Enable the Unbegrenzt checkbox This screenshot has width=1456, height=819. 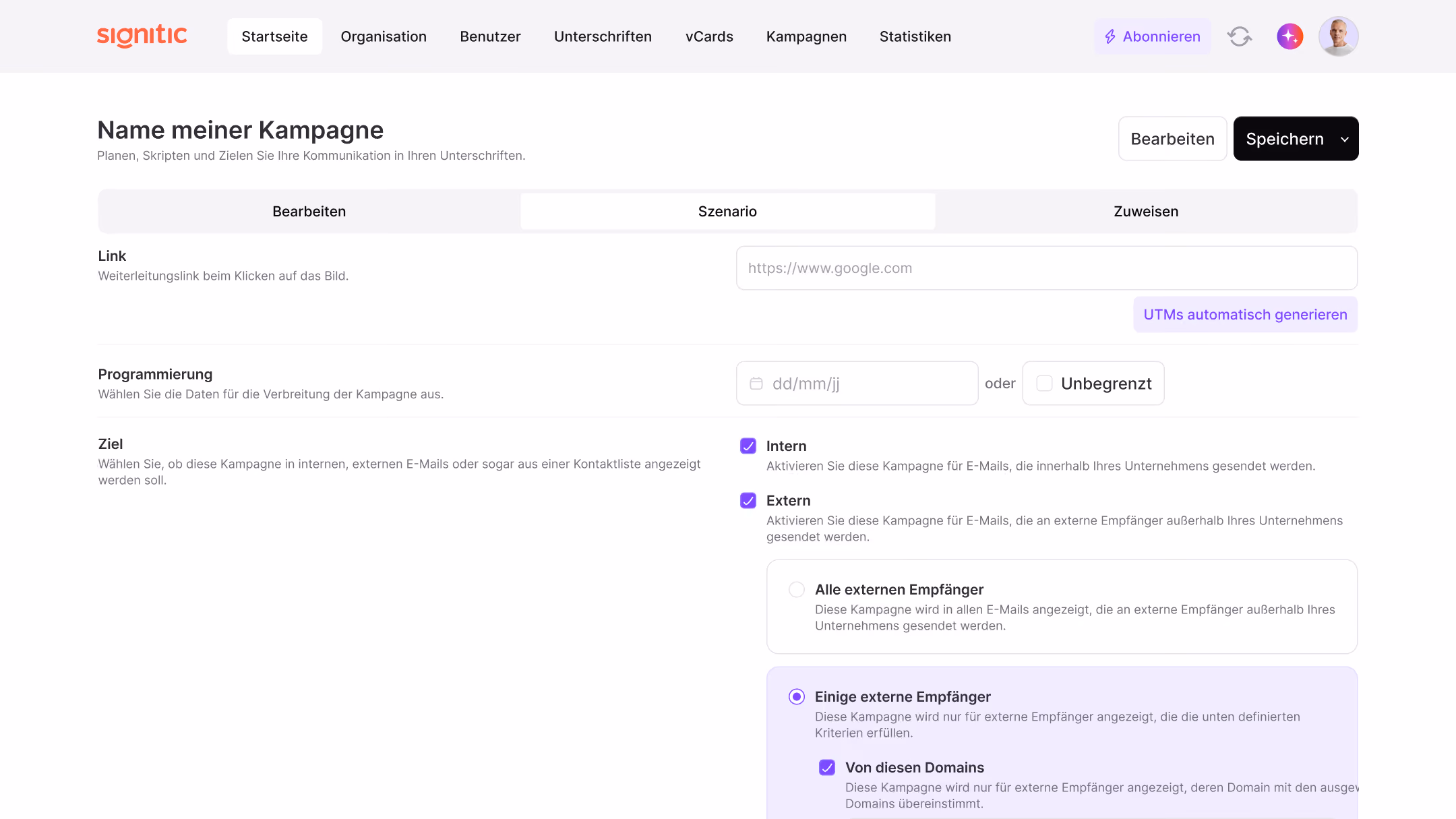pyautogui.click(x=1044, y=383)
